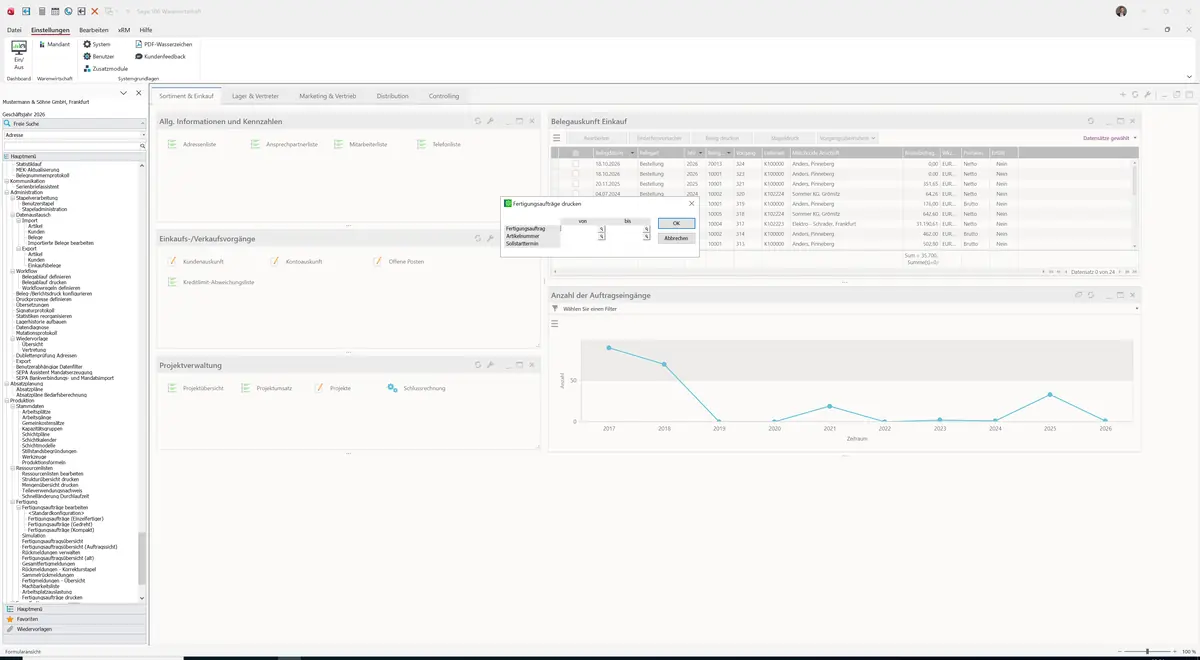Screen dimensions: 1200x660
Task: Open the Wiedervorlagen navigation section
Action: coord(74,629)
